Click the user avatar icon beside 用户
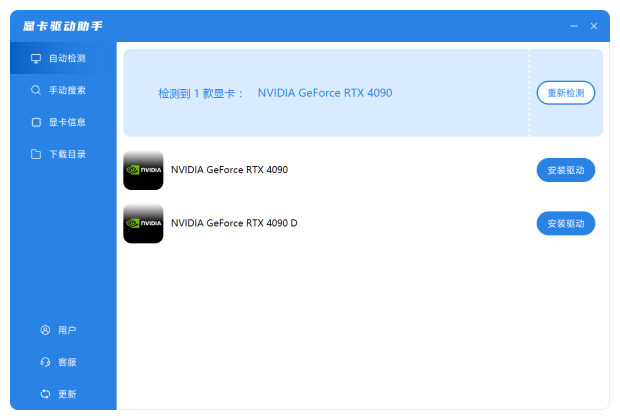The image size is (620, 420). click(x=45, y=330)
